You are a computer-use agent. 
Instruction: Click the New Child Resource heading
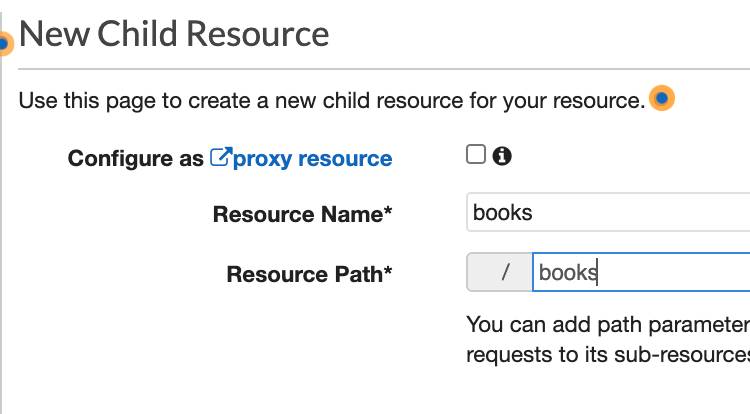(x=174, y=34)
